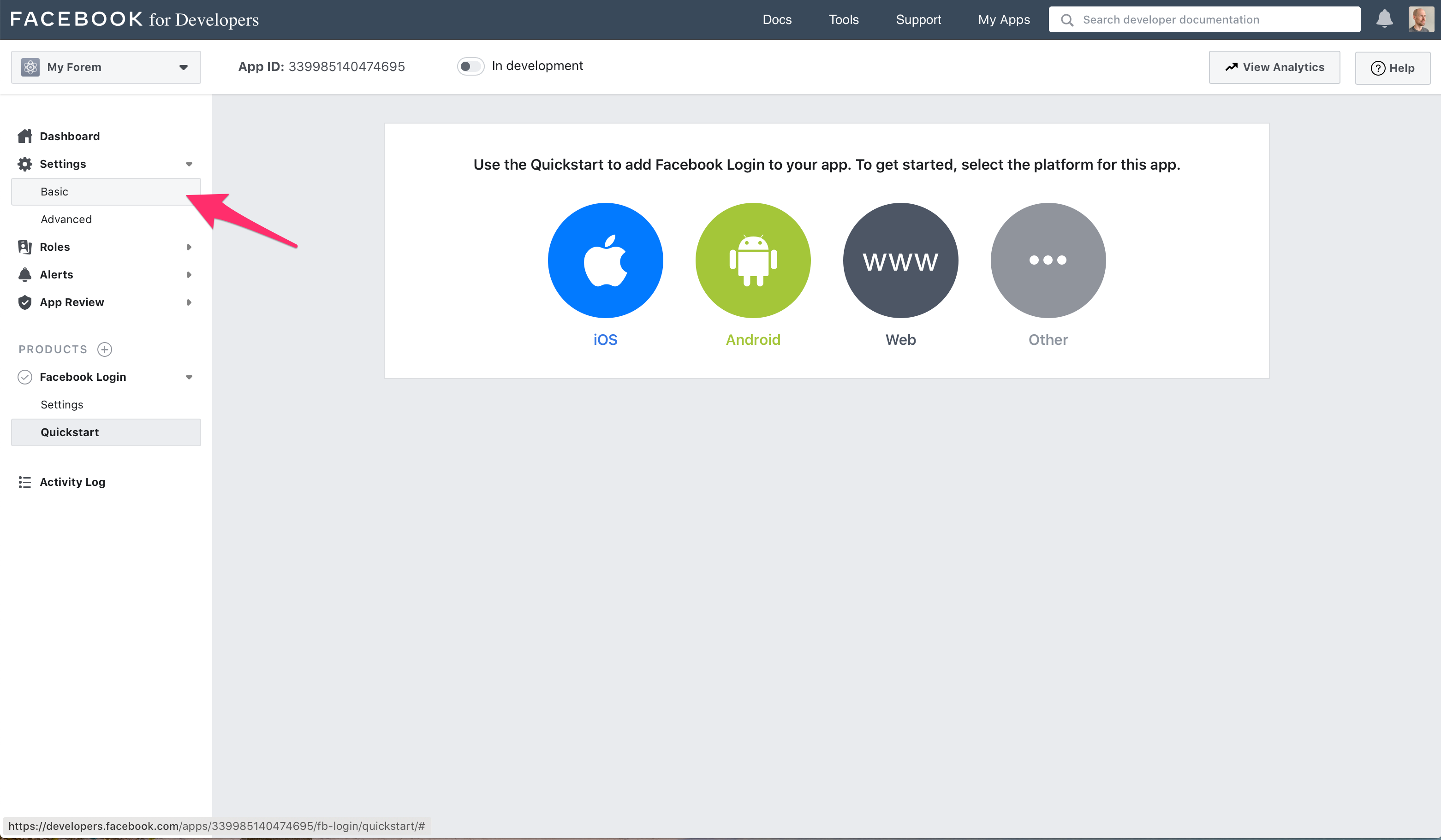The width and height of the screenshot is (1441, 840).
Task: Click the Dashboard house icon
Action: point(24,136)
